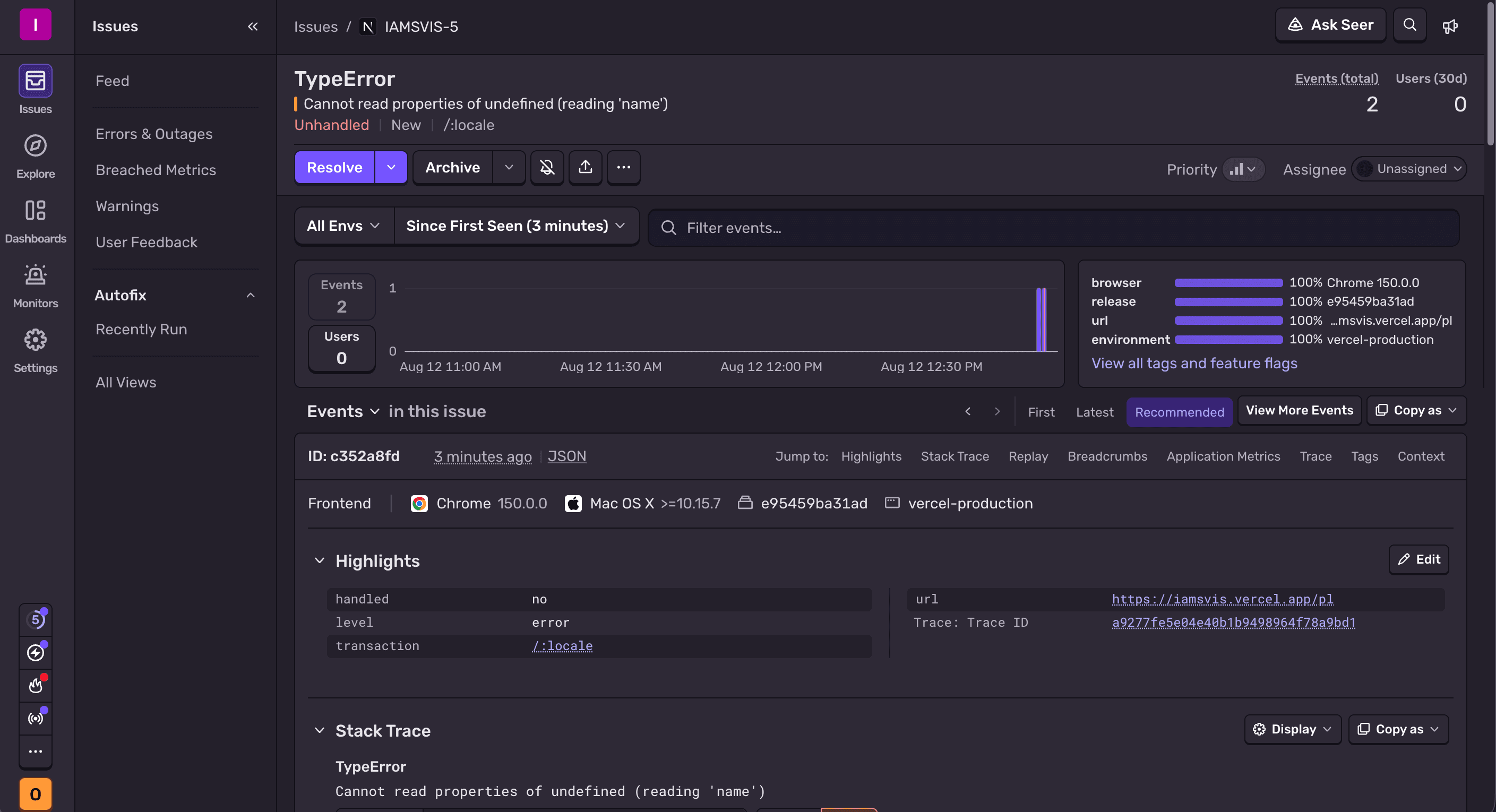Open All Views in the sidebar
Viewport: 1496px width, 812px height.
[x=126, y=383]
